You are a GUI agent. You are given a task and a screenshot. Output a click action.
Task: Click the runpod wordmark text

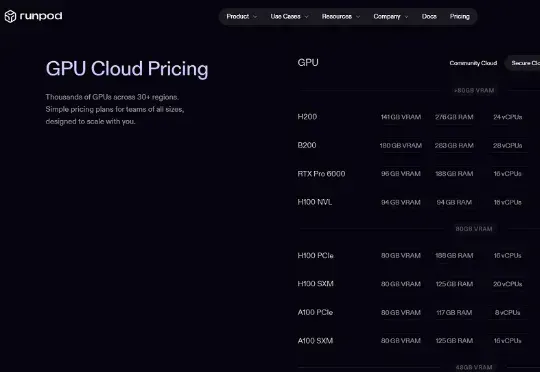(x=41, y=16)
